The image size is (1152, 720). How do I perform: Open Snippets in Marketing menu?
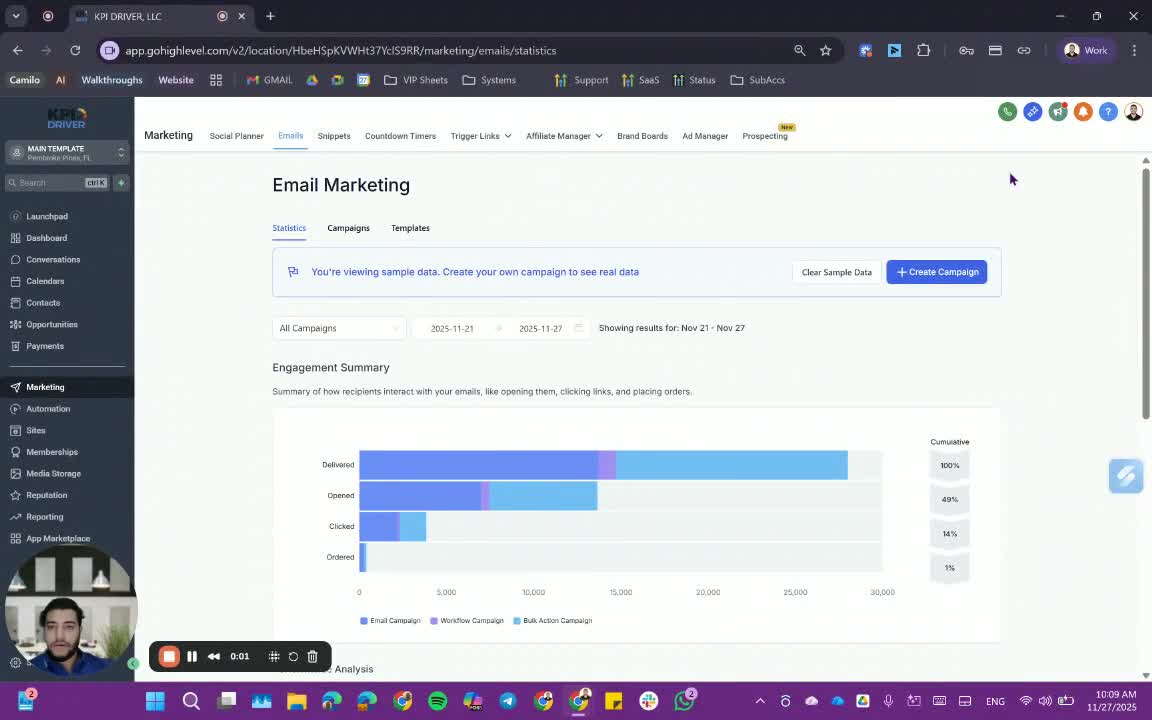tap(334, 136)
